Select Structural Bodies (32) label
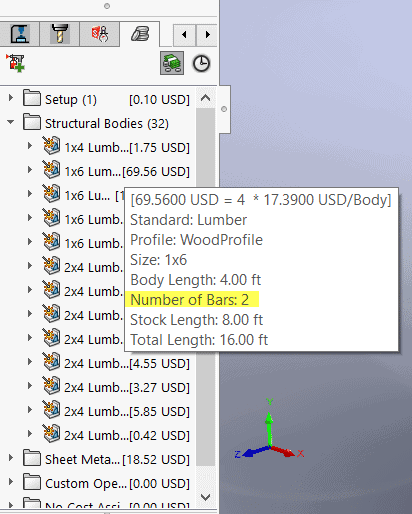This screenshot has height=514, width=412. coord(107,124)
